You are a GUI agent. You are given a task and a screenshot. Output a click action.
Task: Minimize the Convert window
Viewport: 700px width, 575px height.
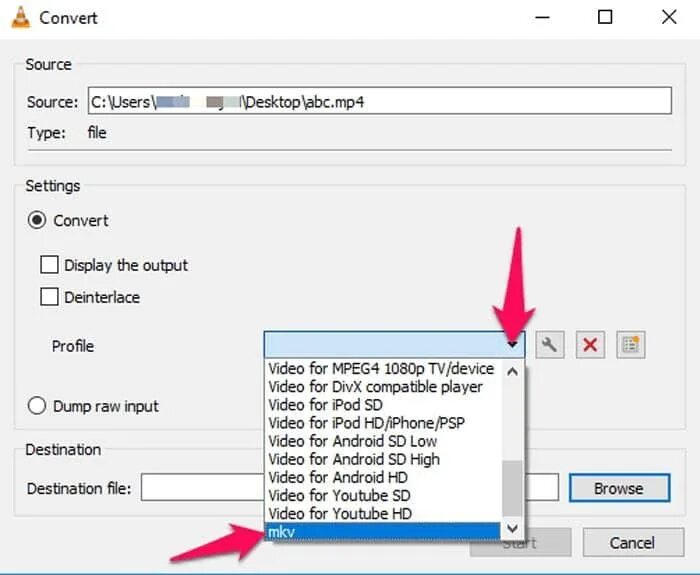(x=542, y=17)
